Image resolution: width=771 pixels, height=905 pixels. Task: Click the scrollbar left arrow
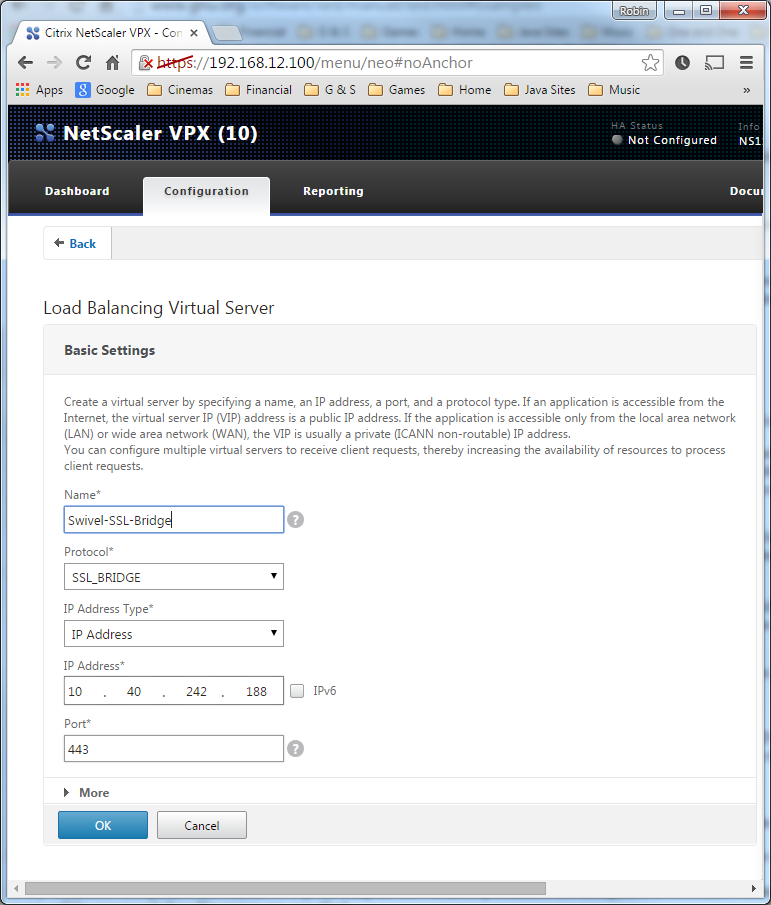point(16,888)
